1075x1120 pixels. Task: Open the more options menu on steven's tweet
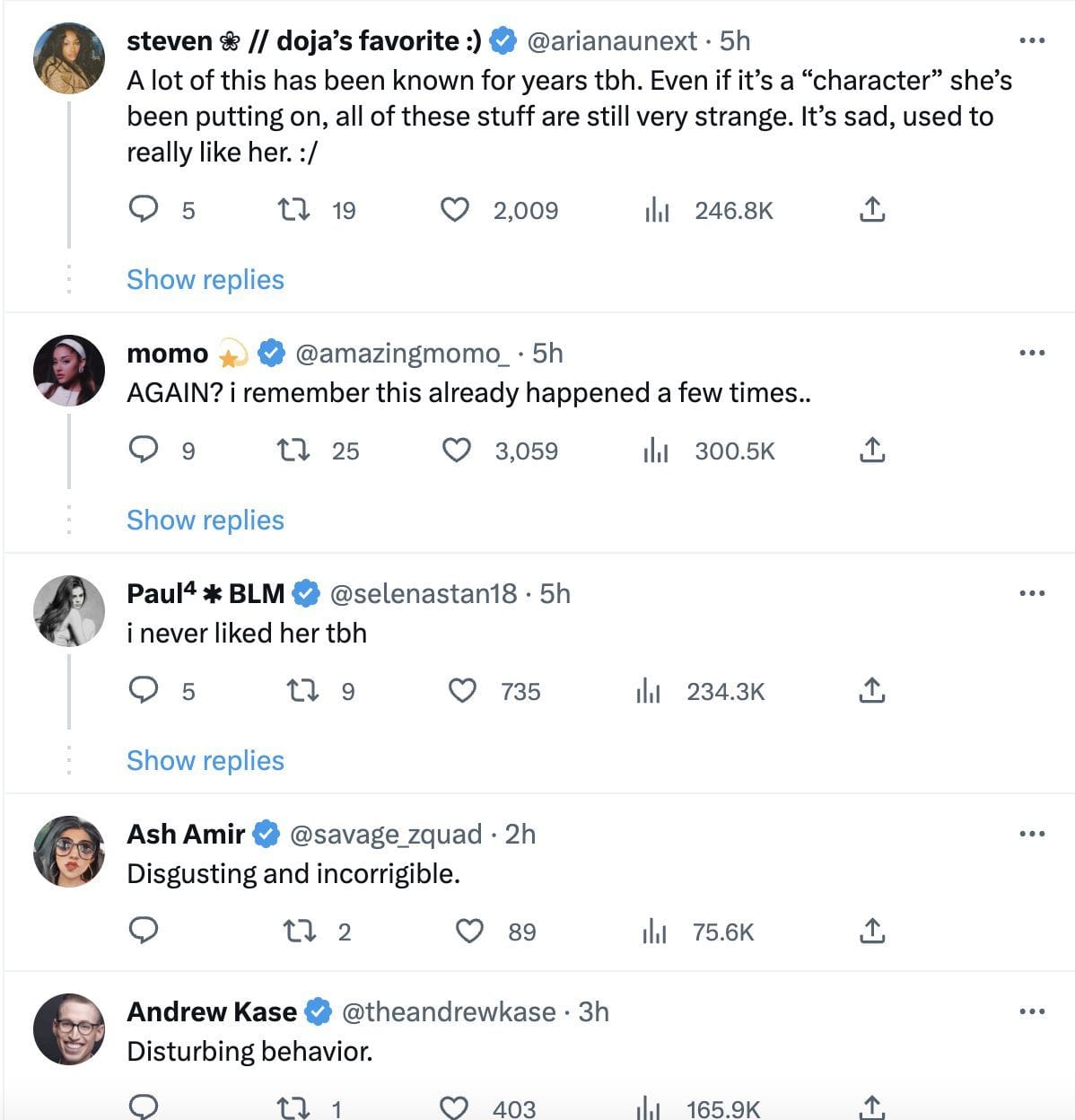click(x=1033, y=40)
